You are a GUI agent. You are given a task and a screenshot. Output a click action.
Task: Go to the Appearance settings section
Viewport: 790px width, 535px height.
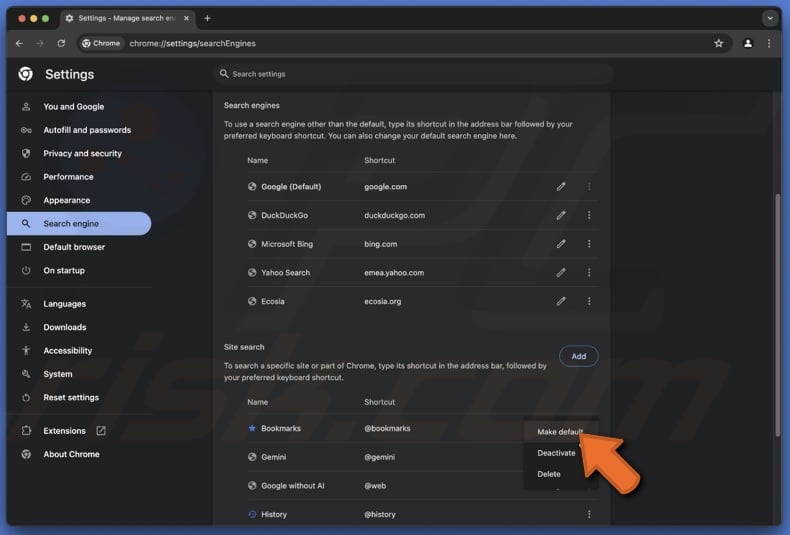[66, 200]
